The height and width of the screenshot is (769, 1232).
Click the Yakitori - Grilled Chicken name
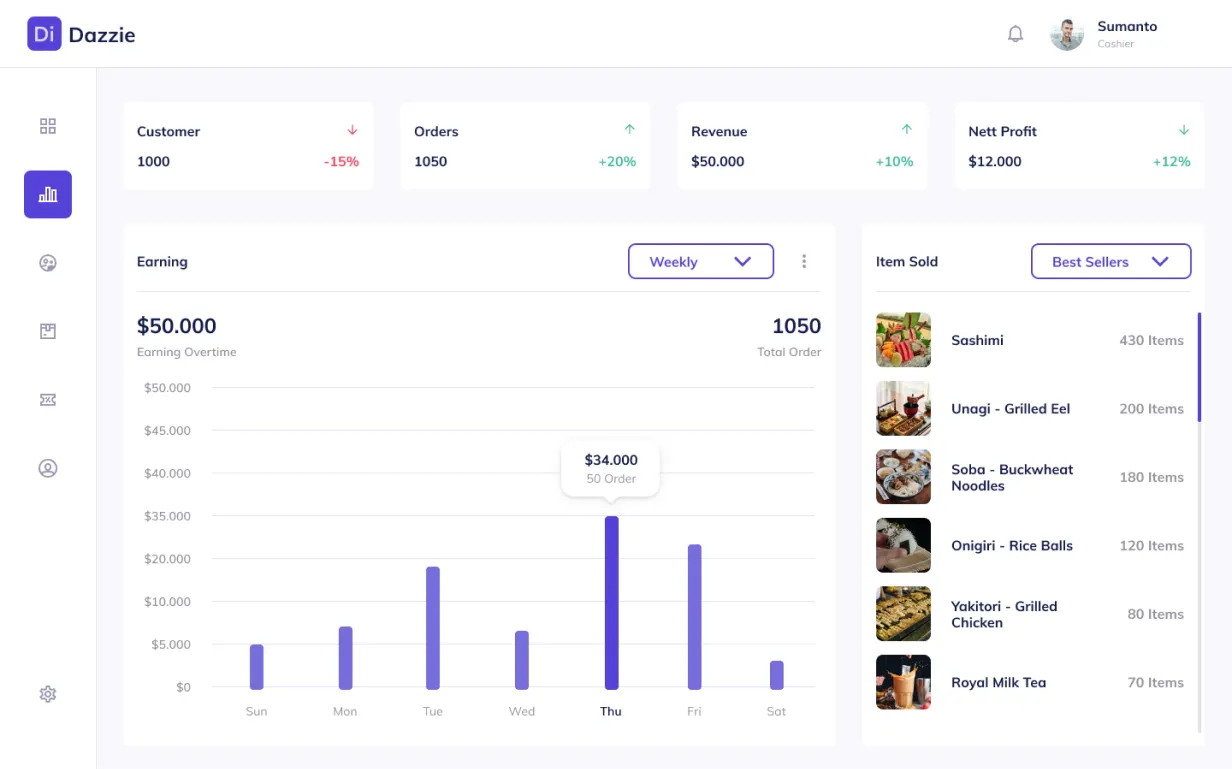pos(1004,614)
